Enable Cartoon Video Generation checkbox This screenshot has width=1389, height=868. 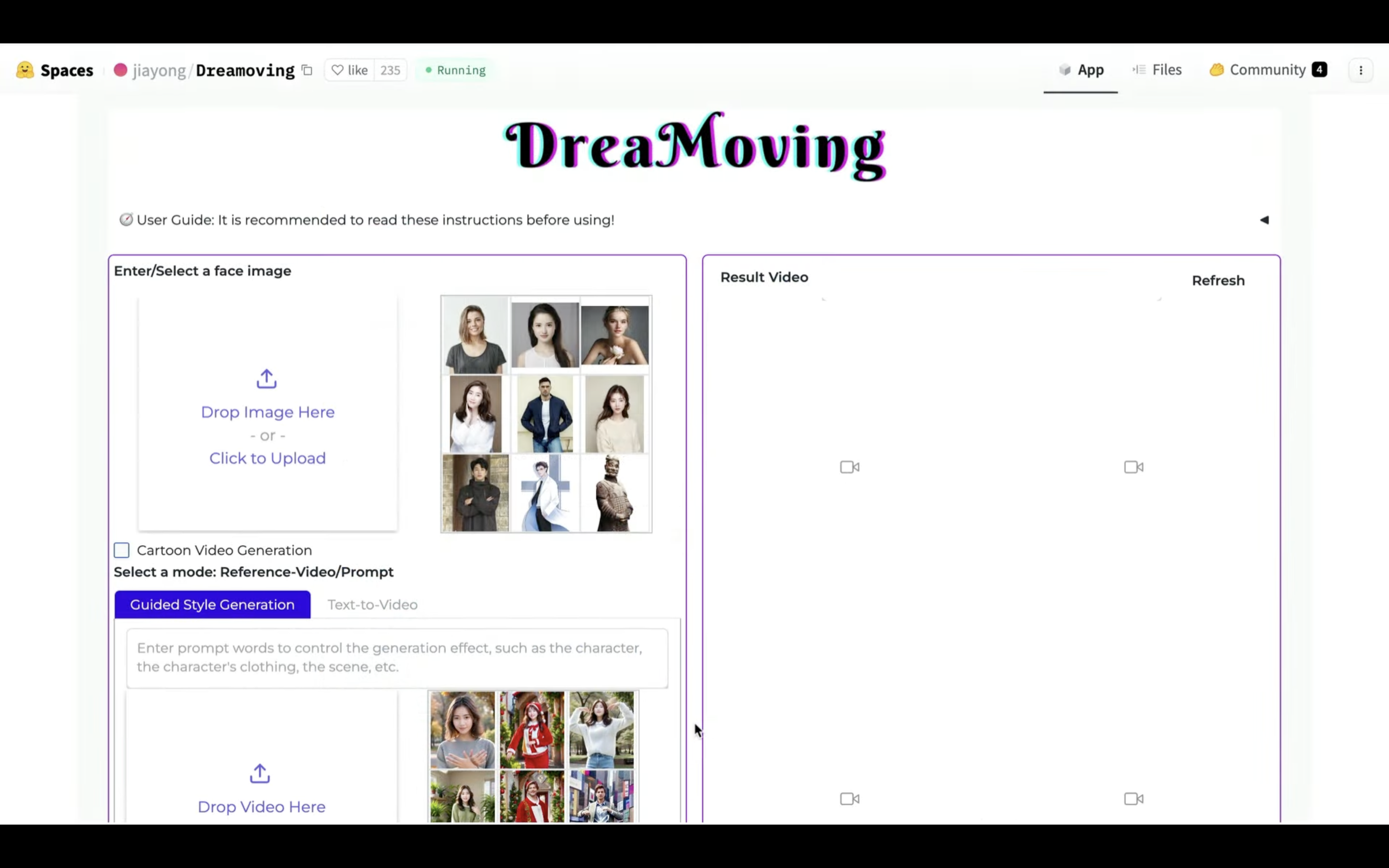(x=122, y=550)
